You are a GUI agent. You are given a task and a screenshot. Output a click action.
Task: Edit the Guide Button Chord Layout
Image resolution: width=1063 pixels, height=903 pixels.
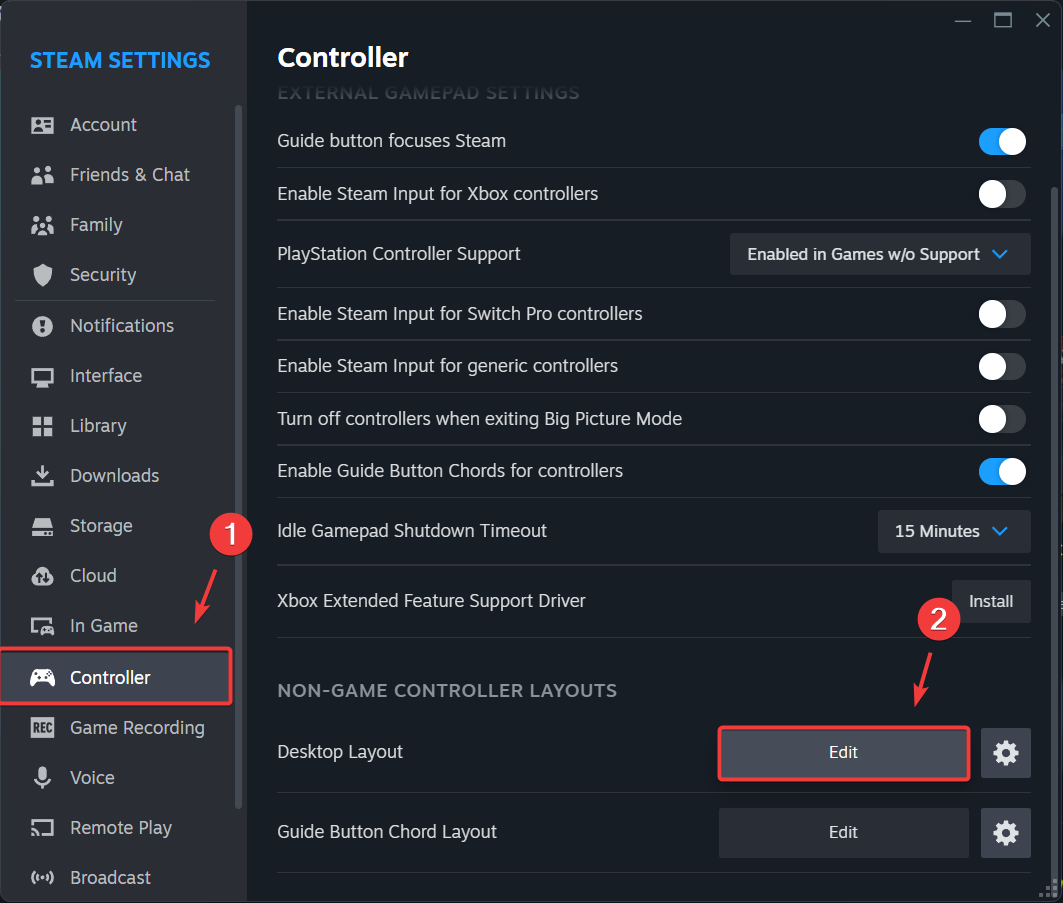(x=843, y=832)
